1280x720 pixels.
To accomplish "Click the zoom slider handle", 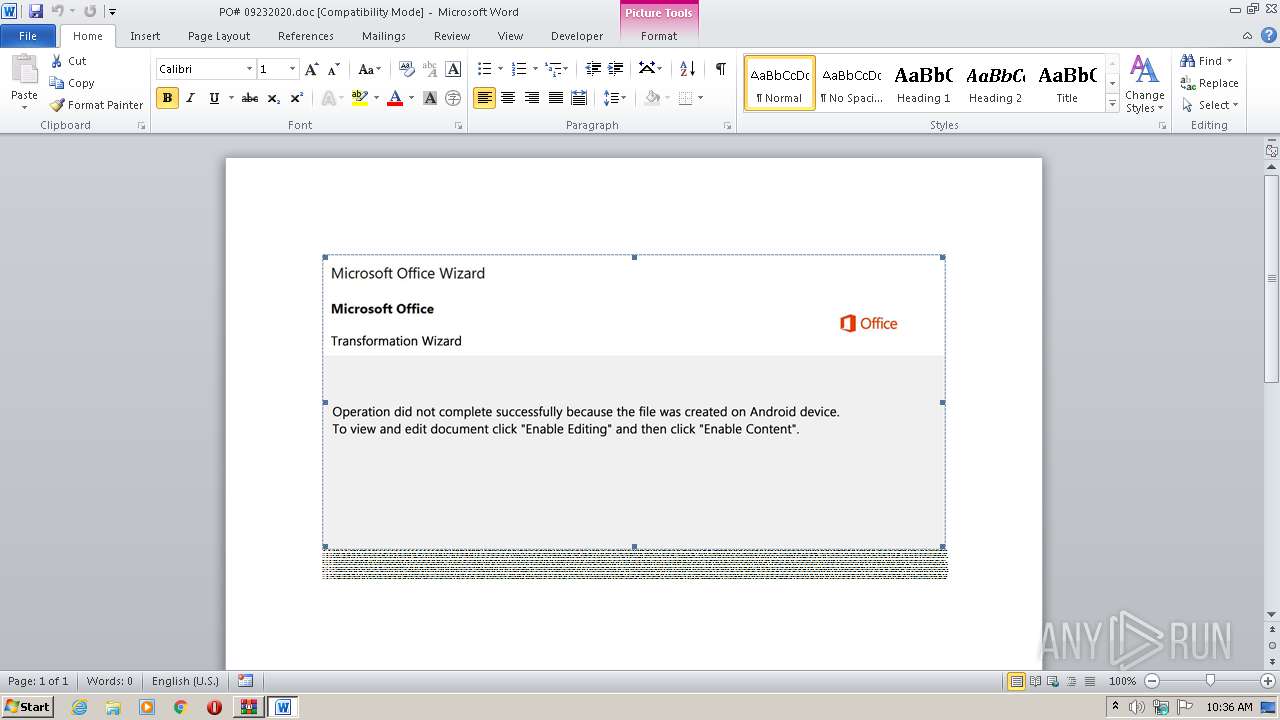I will [1210, 681].
